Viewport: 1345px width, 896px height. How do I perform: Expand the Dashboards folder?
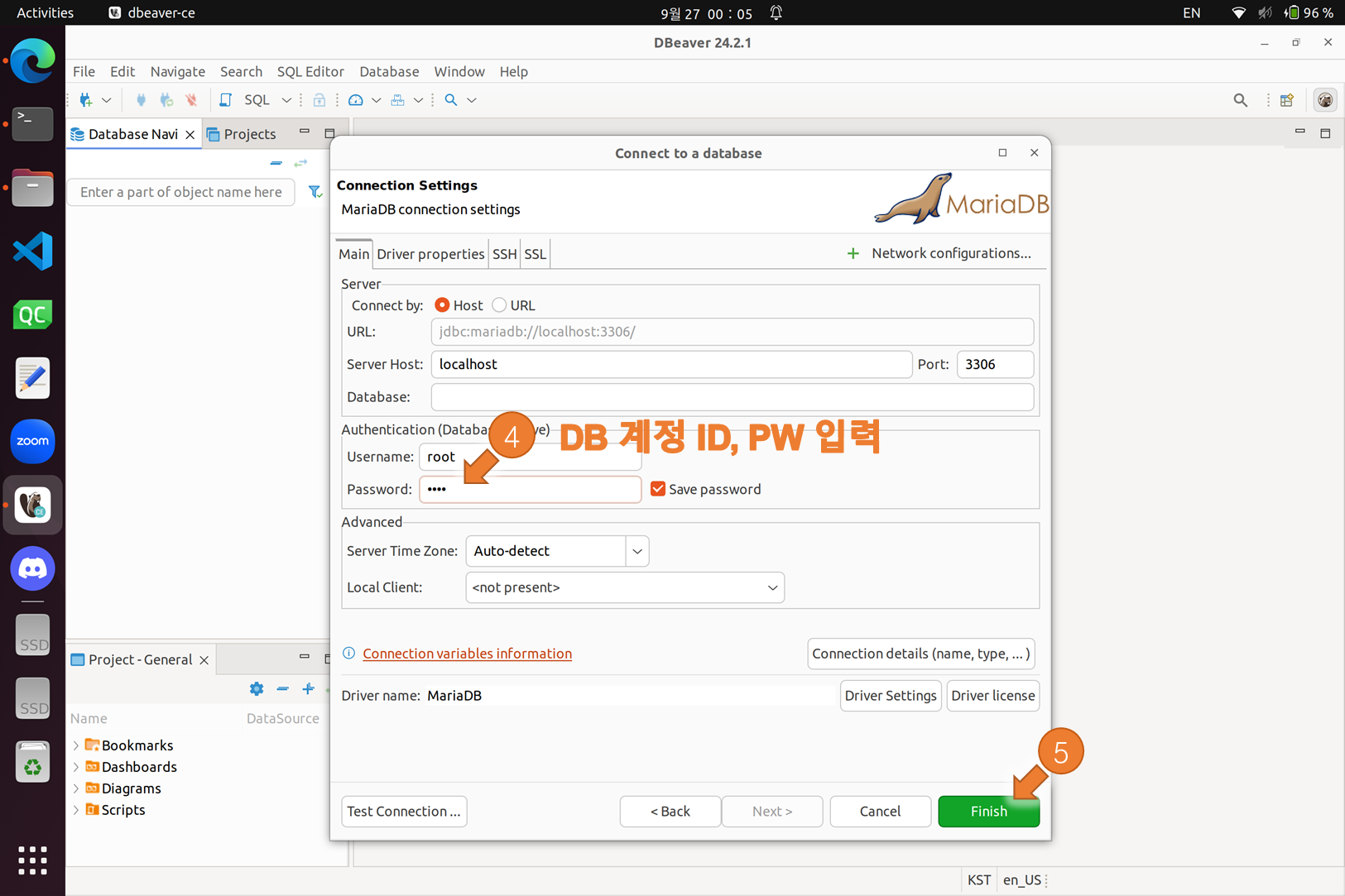click(x=76, y=767)
